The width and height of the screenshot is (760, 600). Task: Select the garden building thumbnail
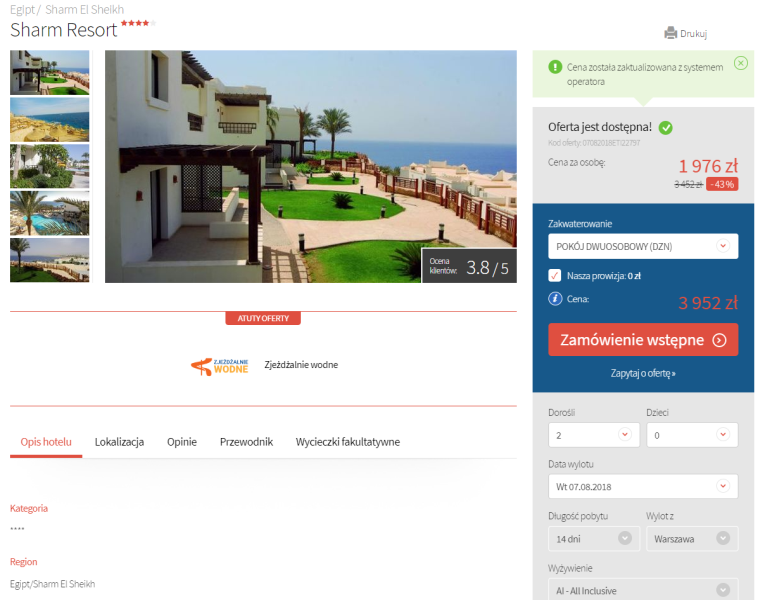pos(49,166)
